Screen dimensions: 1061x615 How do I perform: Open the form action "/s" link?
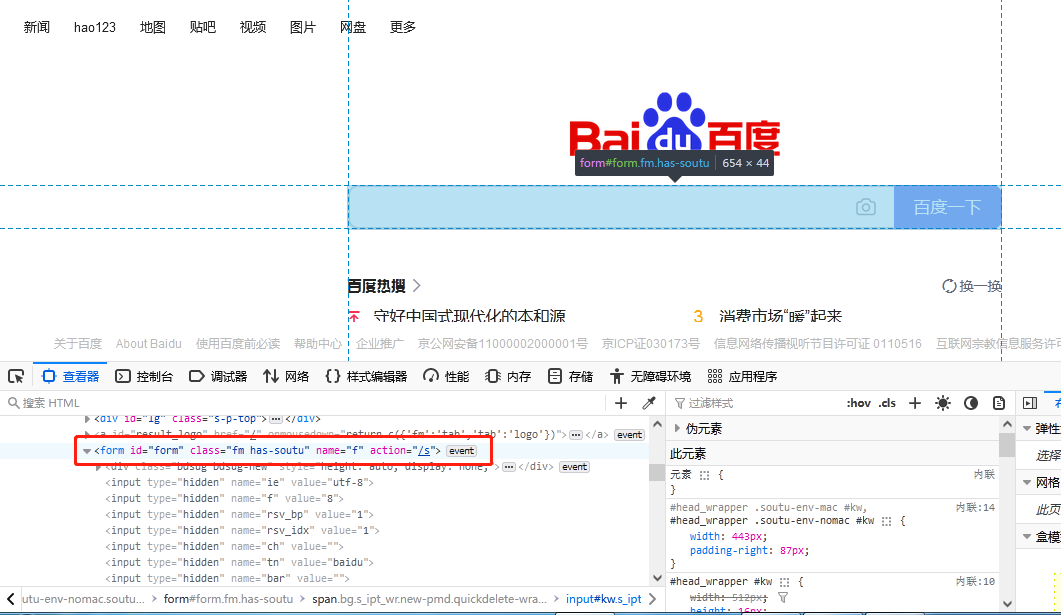(424, 451)
